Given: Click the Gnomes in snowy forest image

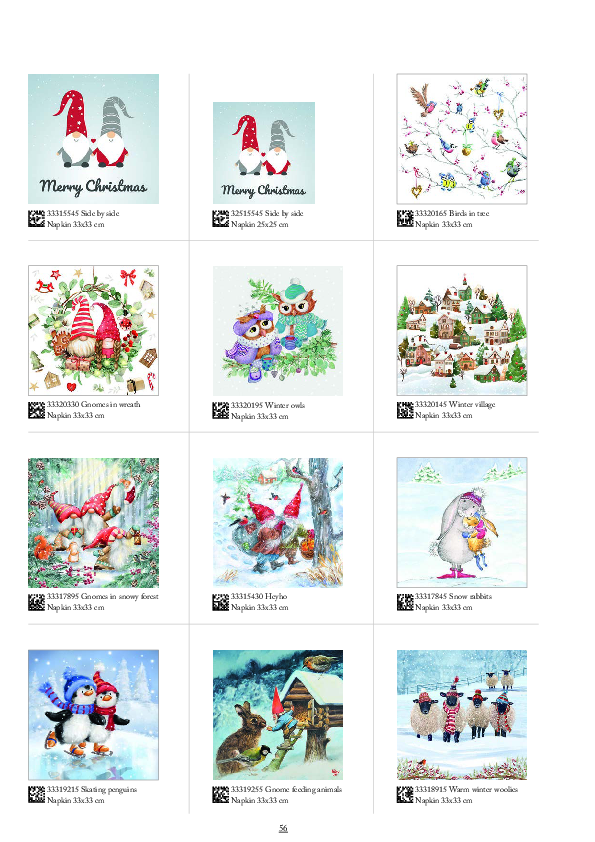Looking at the screenshot, I should 93,522.
